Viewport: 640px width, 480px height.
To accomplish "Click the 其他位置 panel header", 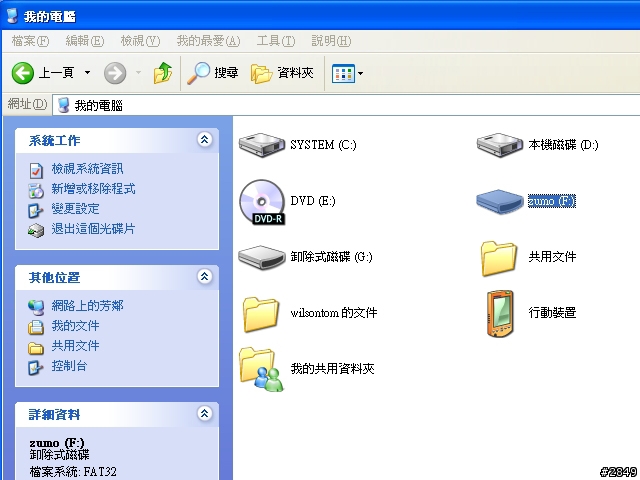I will click(x=117, y=278).
